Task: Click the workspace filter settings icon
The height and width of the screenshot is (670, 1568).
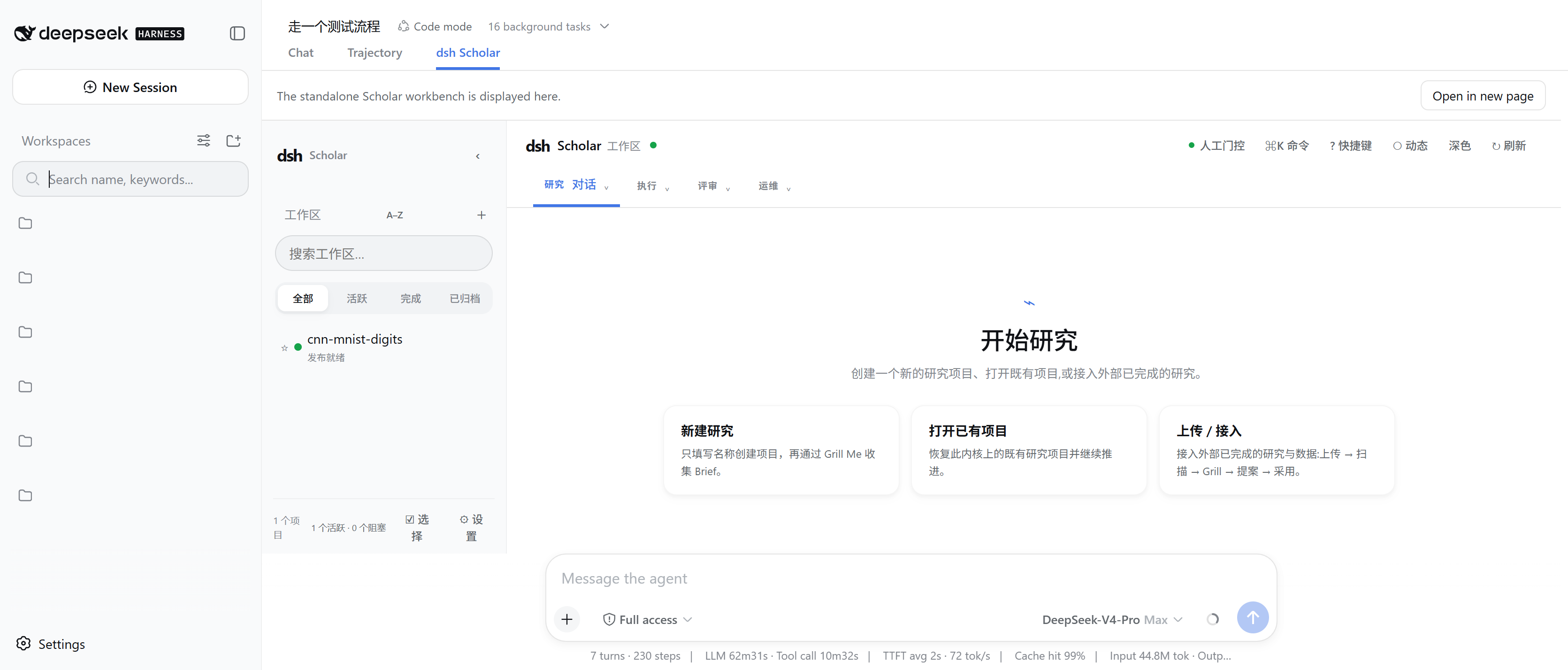Action: pyautogui.click(x=203, y=141)
